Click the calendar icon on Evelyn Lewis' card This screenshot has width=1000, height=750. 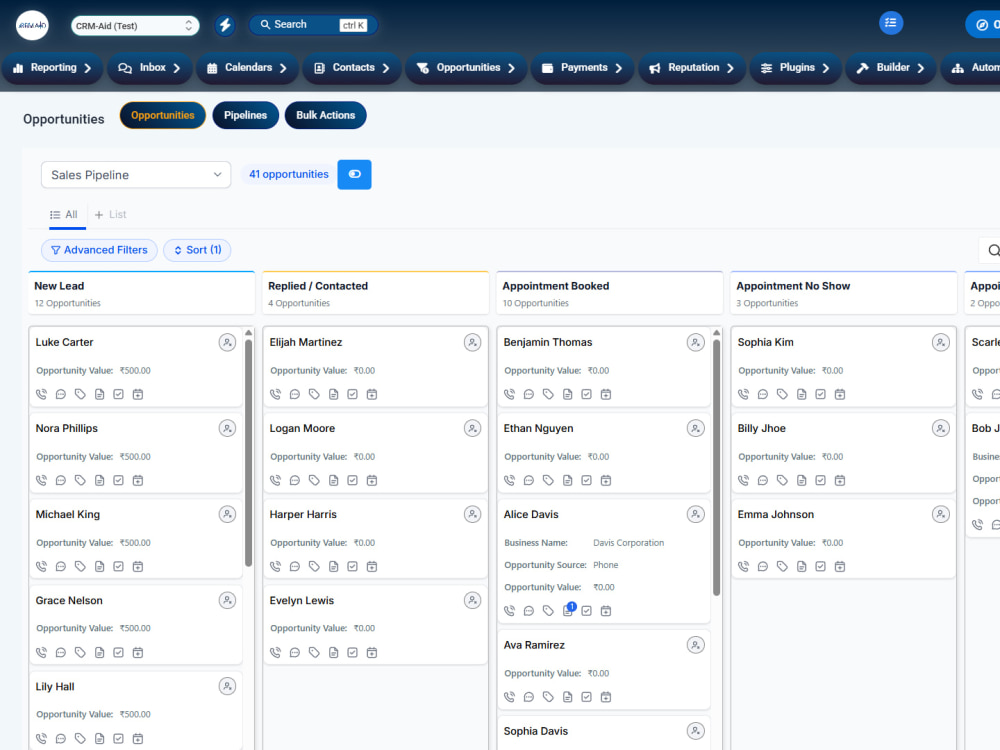pyautogui.click(x=372, y=652)
